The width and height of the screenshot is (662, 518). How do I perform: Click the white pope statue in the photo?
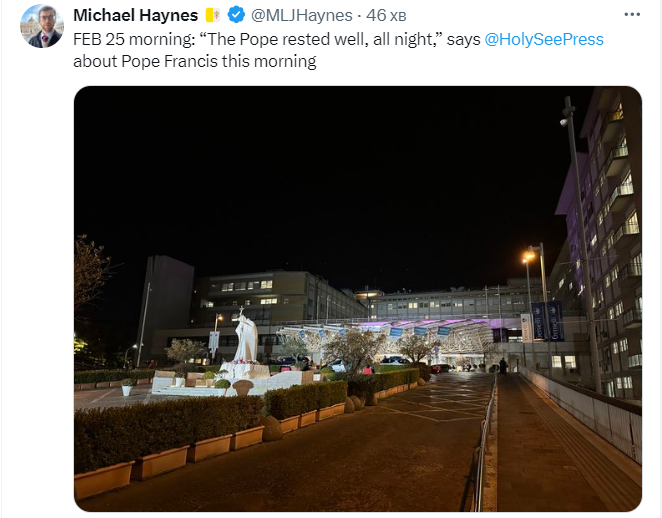pos(246,336)
